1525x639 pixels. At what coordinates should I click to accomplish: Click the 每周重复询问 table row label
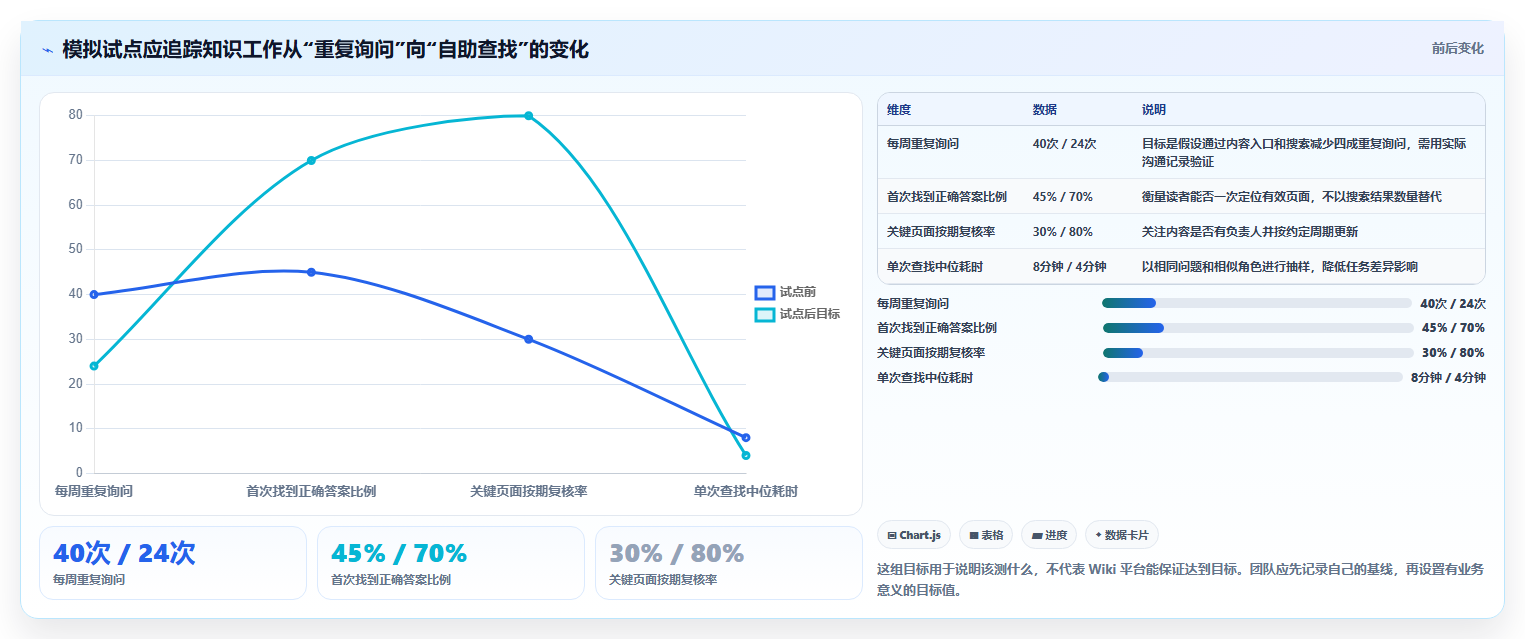pyautogui.click(x=923, y=144)
